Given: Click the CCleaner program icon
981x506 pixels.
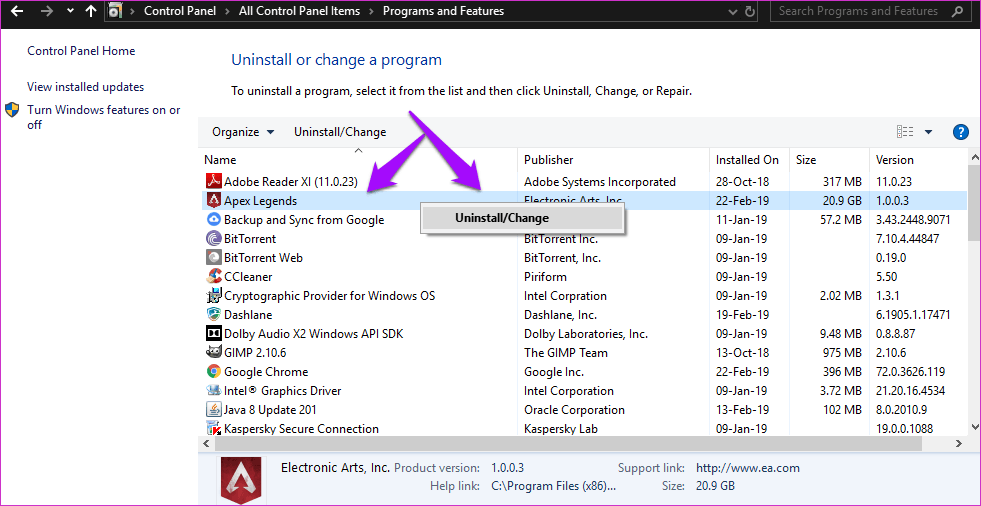Looking at the screenshot, I should tap(214, 276).
